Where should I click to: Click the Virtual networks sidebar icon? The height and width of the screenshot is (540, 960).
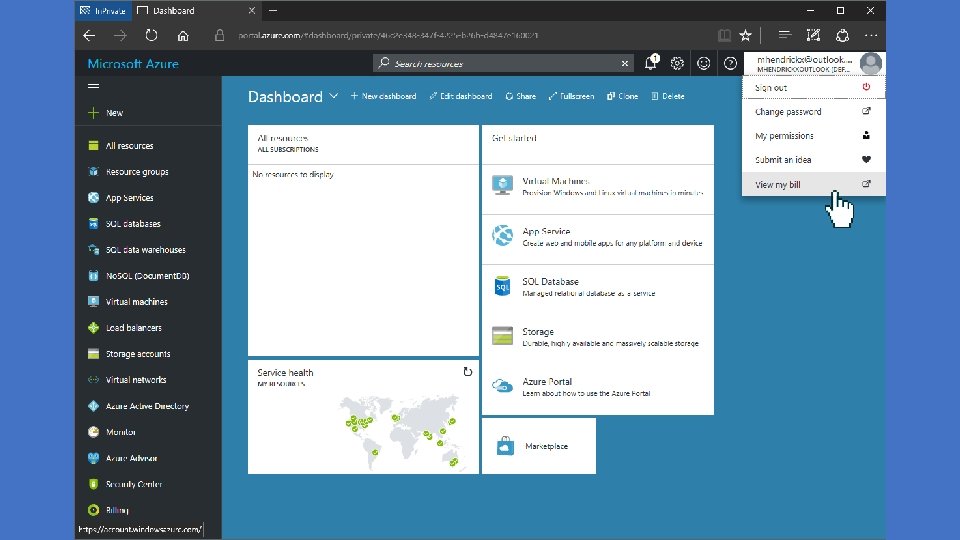pos(93,380)
